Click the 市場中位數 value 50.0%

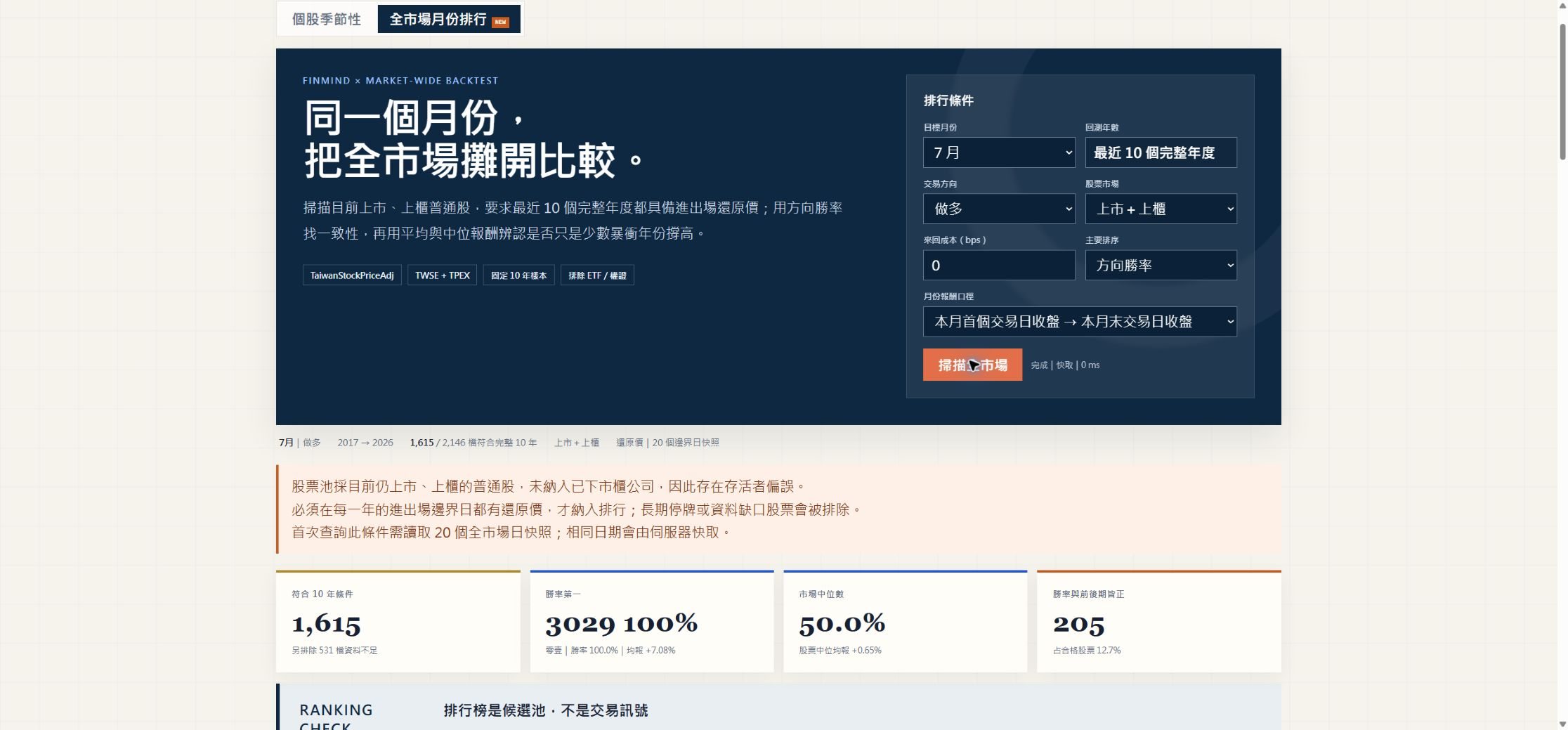(842, 623)
